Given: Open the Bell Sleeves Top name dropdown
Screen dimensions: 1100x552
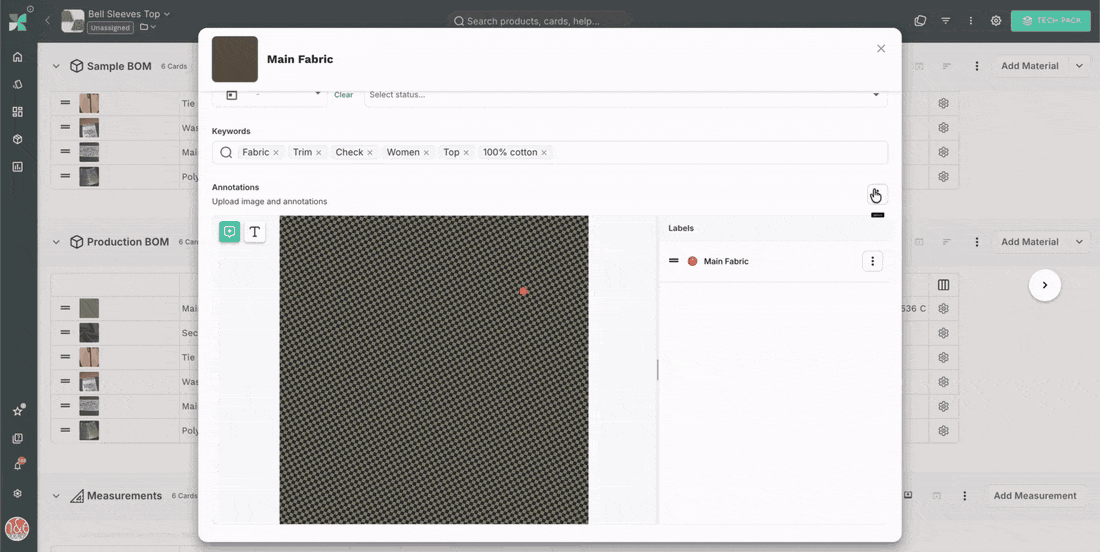Looking at the screenshot, I should [128, 13].
